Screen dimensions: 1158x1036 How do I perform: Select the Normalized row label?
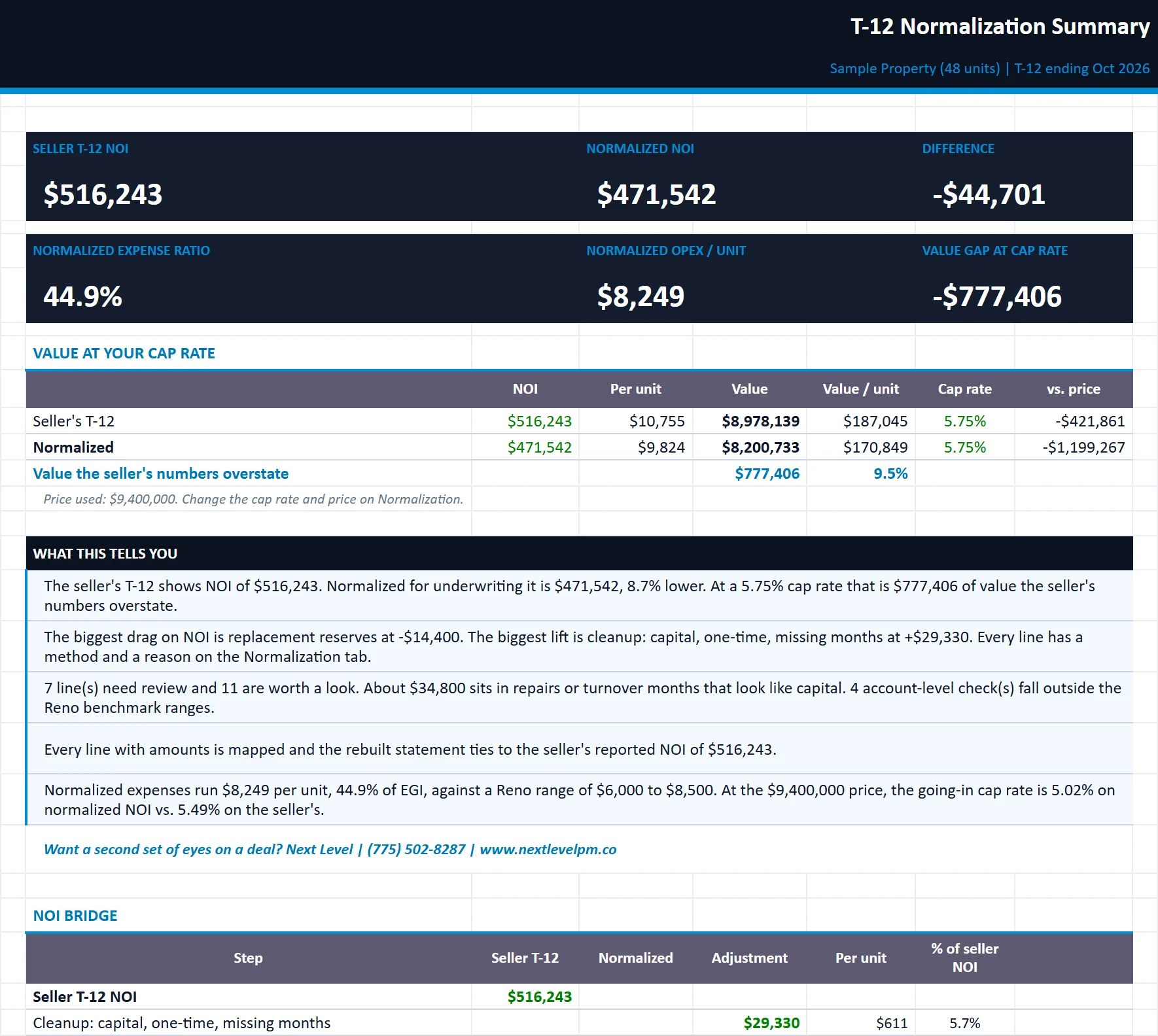pyautogui.click(x=73, y=447)
